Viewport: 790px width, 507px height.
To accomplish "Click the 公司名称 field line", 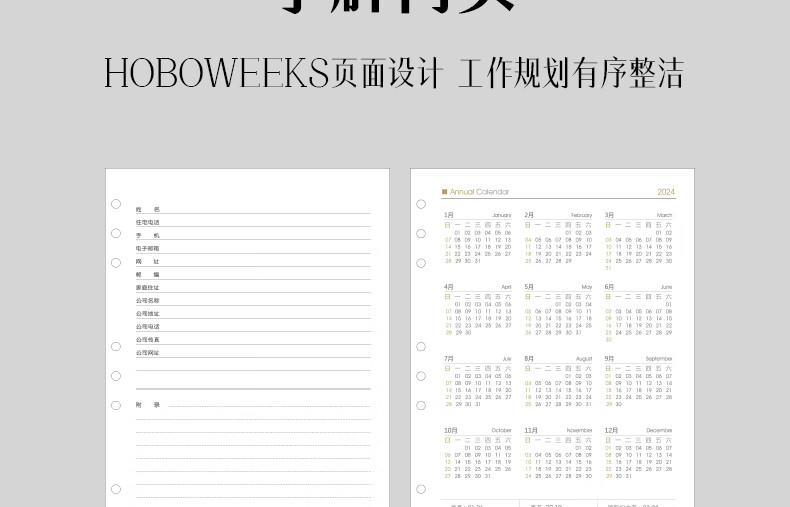I will pos(260,301).
